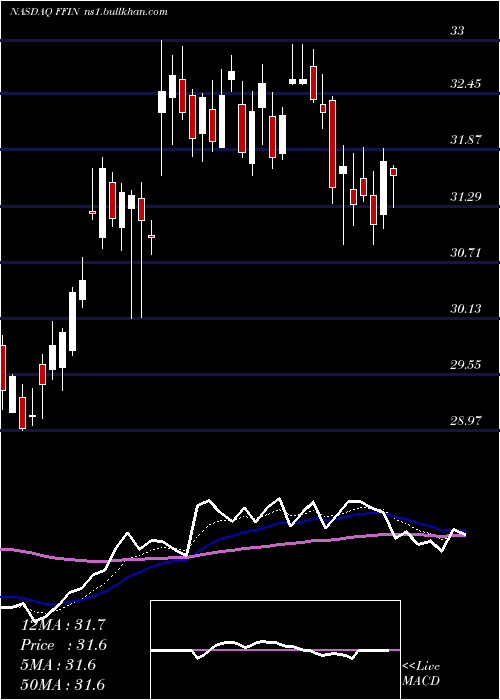
Task: Click the 30.71 price axis label
Action: 466,253
